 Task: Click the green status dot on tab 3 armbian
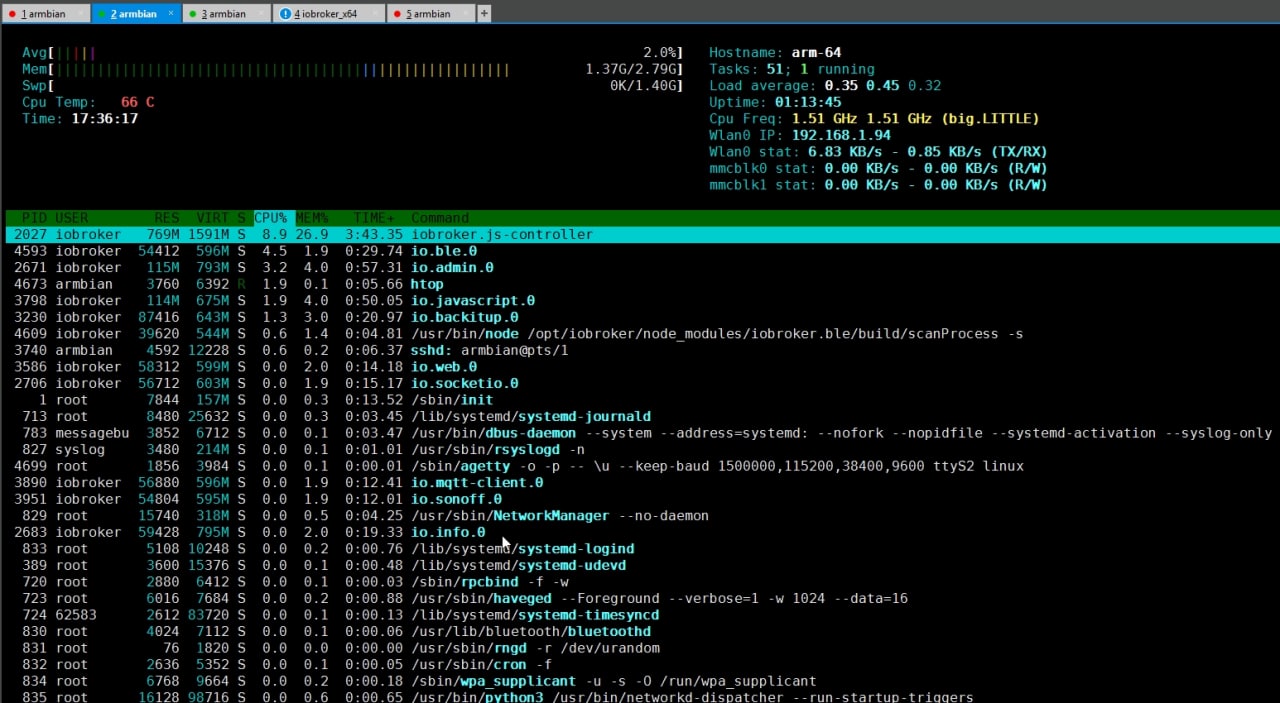[192, 14]
